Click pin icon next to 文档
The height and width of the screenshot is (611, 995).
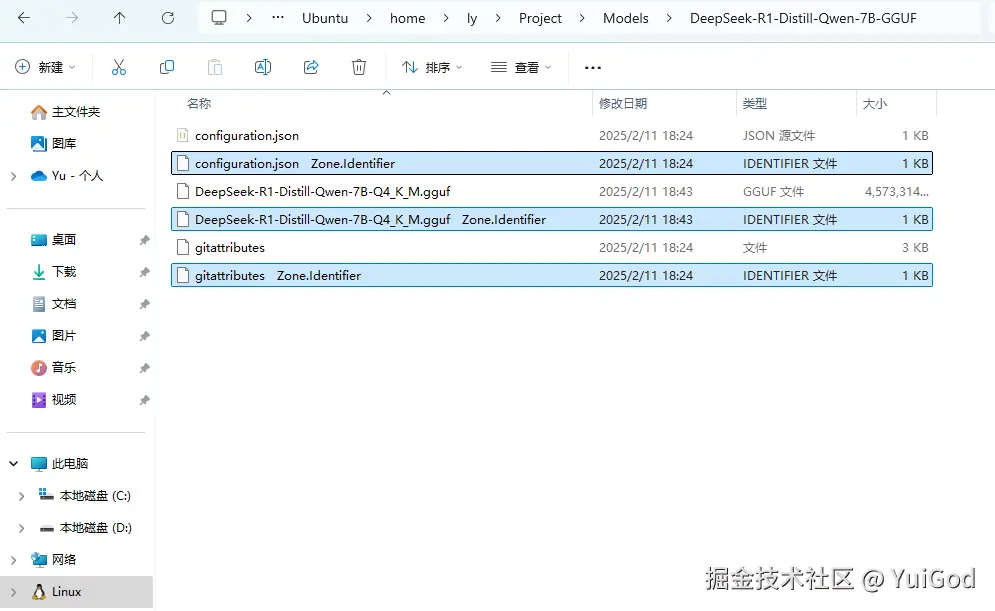coord(145,304)
